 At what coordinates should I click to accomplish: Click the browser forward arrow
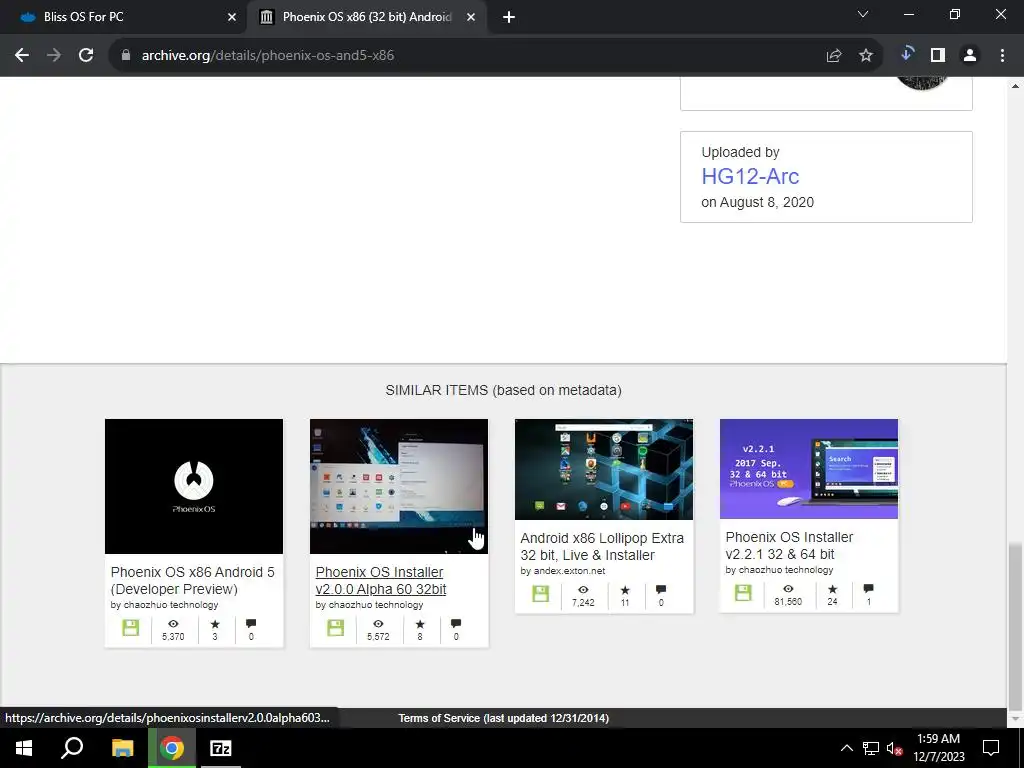coord(54,56)
